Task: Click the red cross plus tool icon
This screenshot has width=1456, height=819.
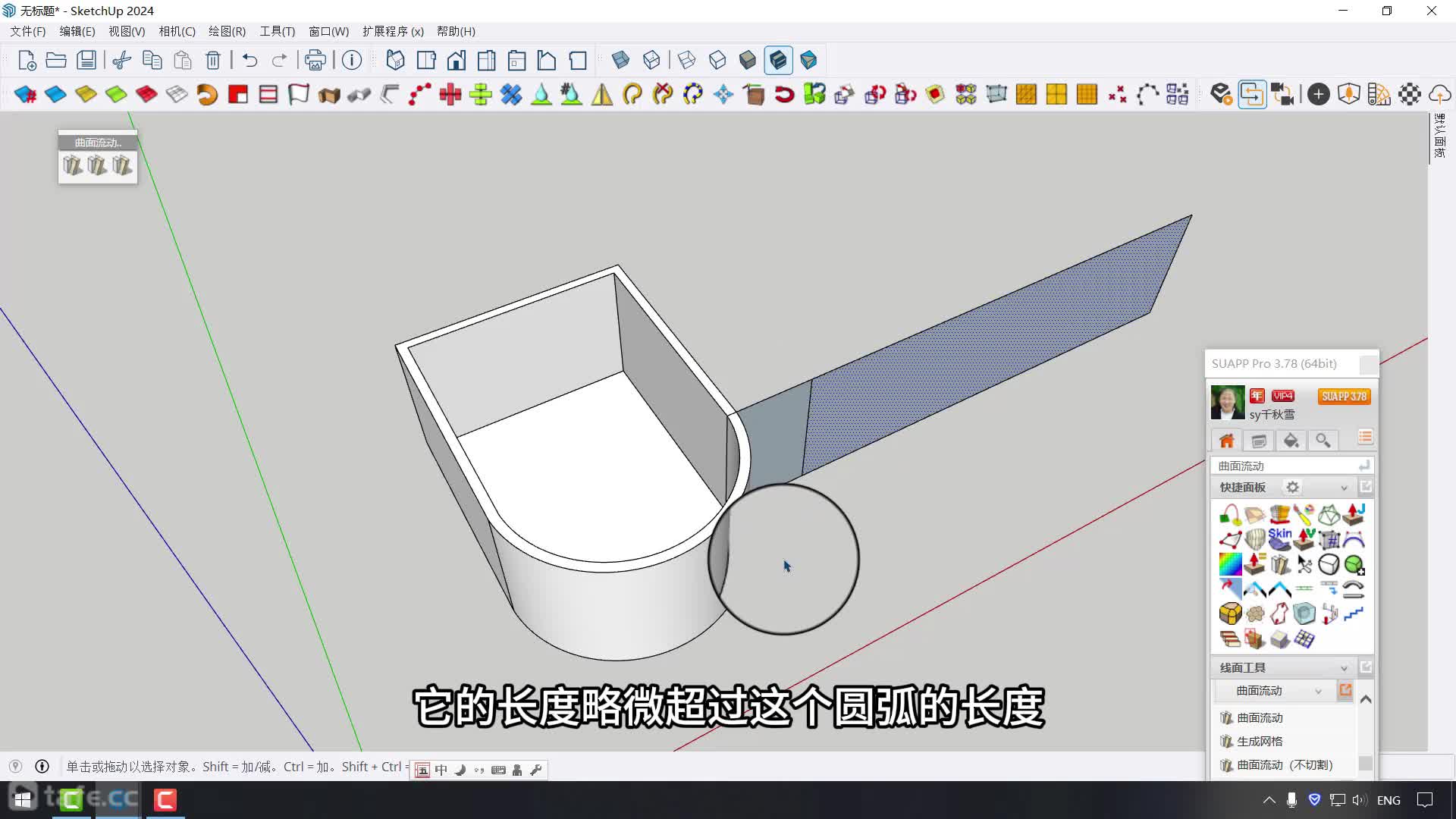Action: pyautogui.click(x=450, y=94)
